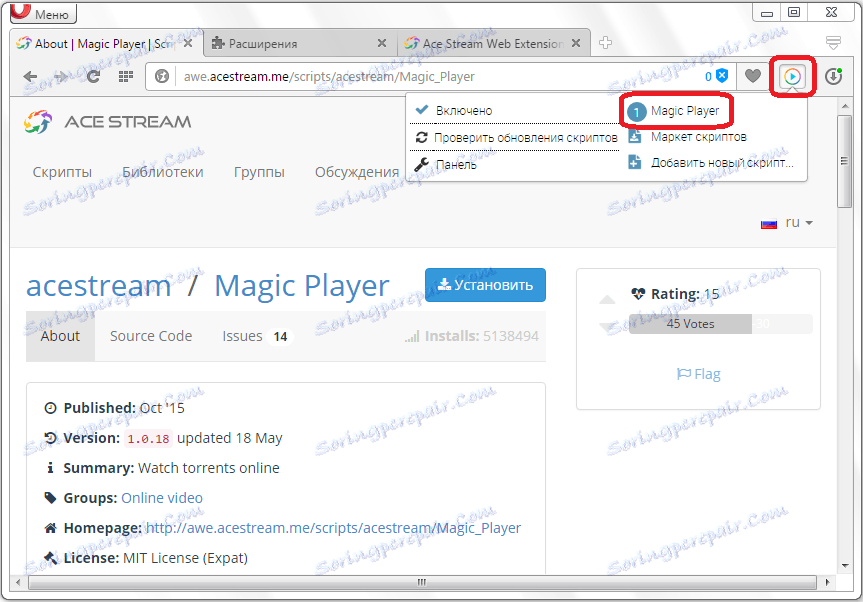
Task: Open Маркет скриптов entry
Action: [x=698, y=137]
